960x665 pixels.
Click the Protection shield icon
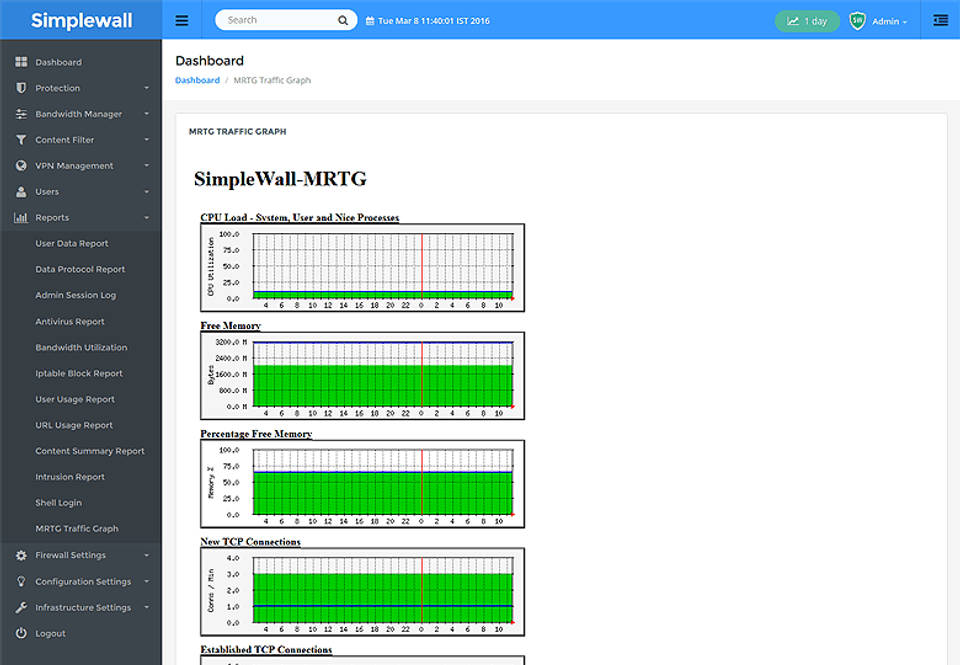21,88
